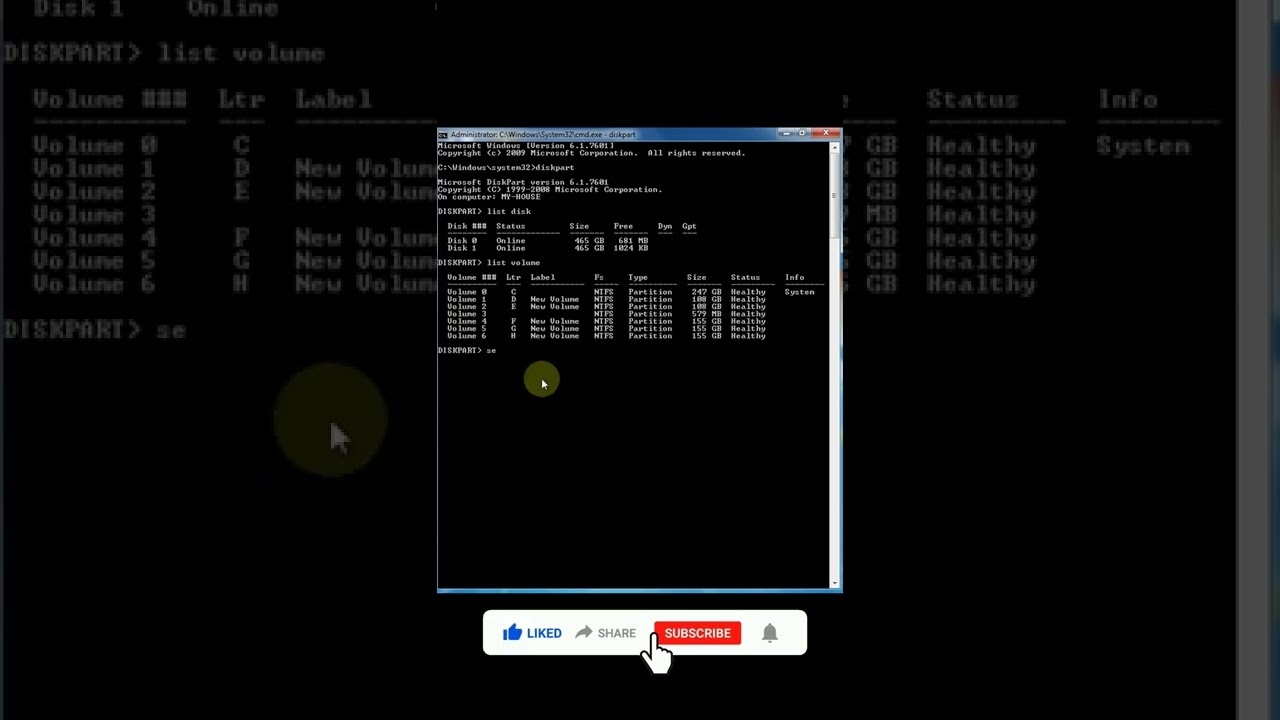Click drive letter 'H' of Volume 6

(513, 336)
